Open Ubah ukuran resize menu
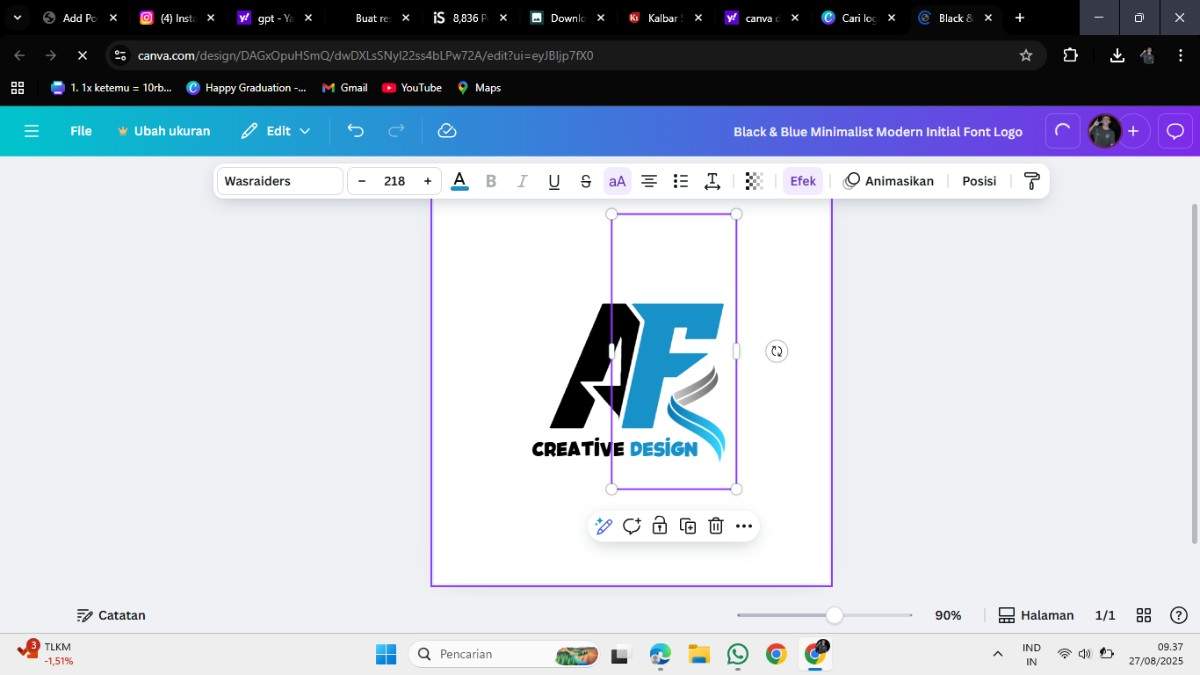 click(164, 131)
